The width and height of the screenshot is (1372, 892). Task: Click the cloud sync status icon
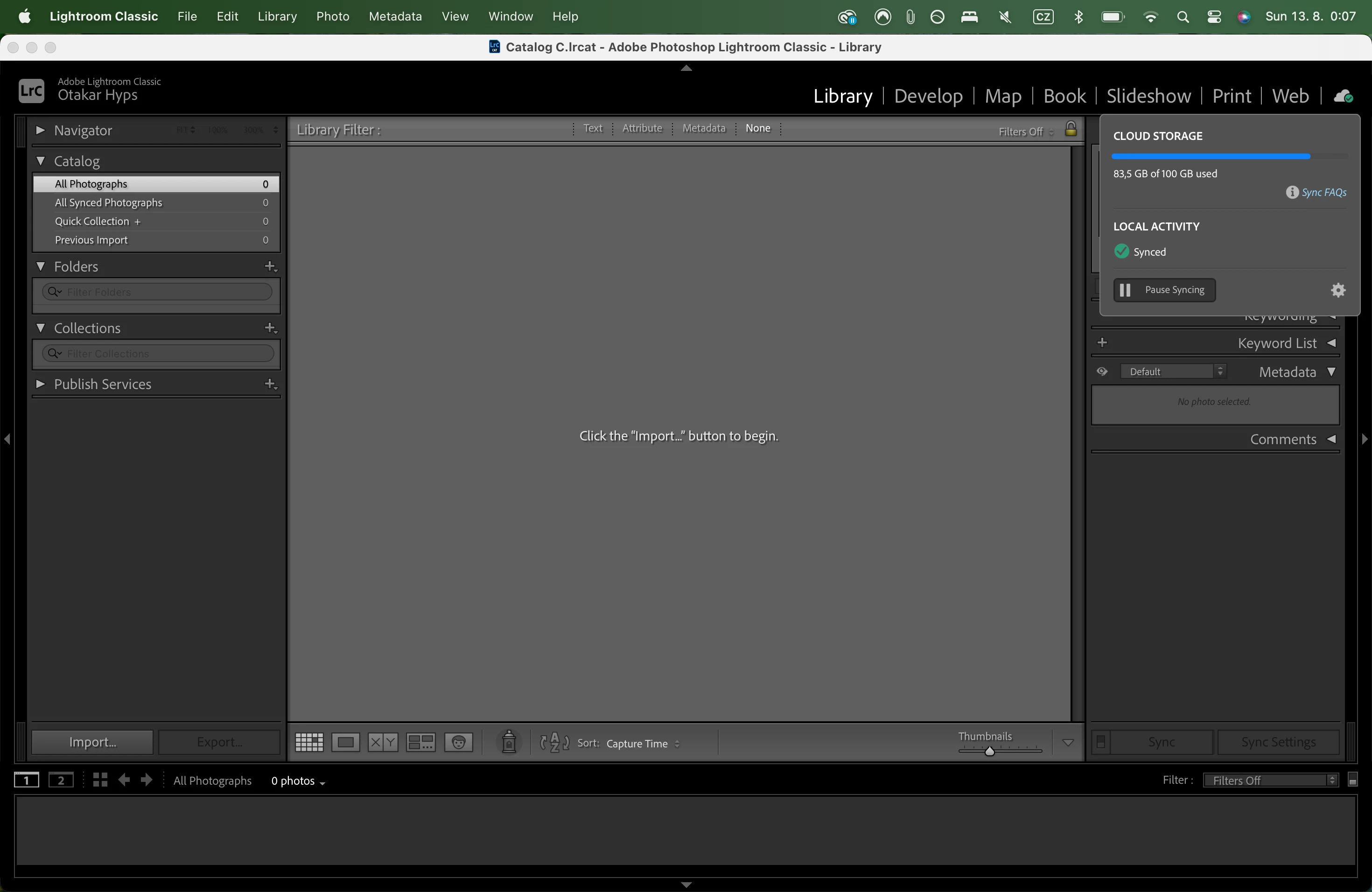(1343, 96)
